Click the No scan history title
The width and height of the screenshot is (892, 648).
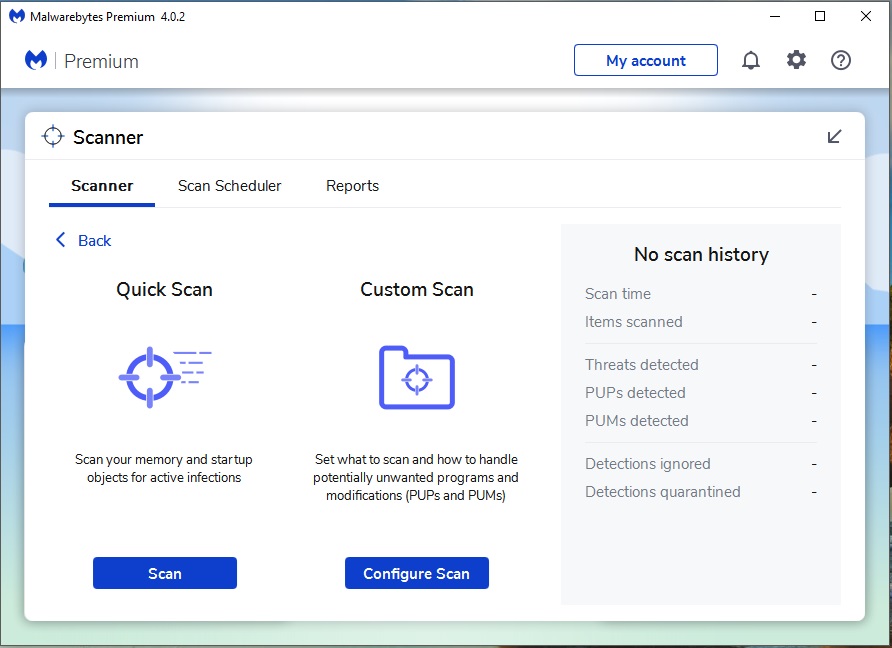click(701, 254)
